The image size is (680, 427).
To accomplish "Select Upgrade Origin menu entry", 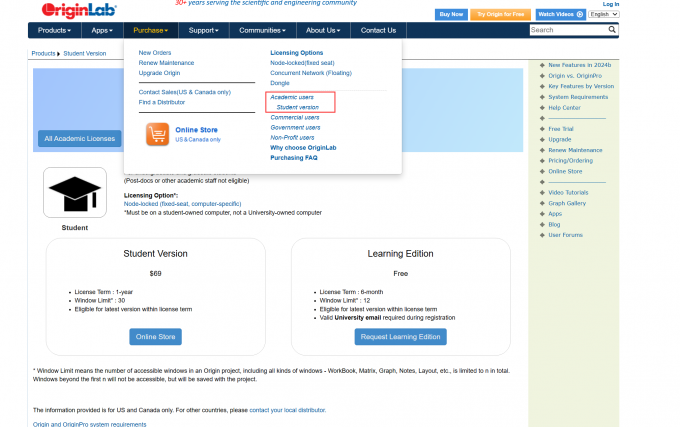I will pyautogui.click(x=159, y=73).
